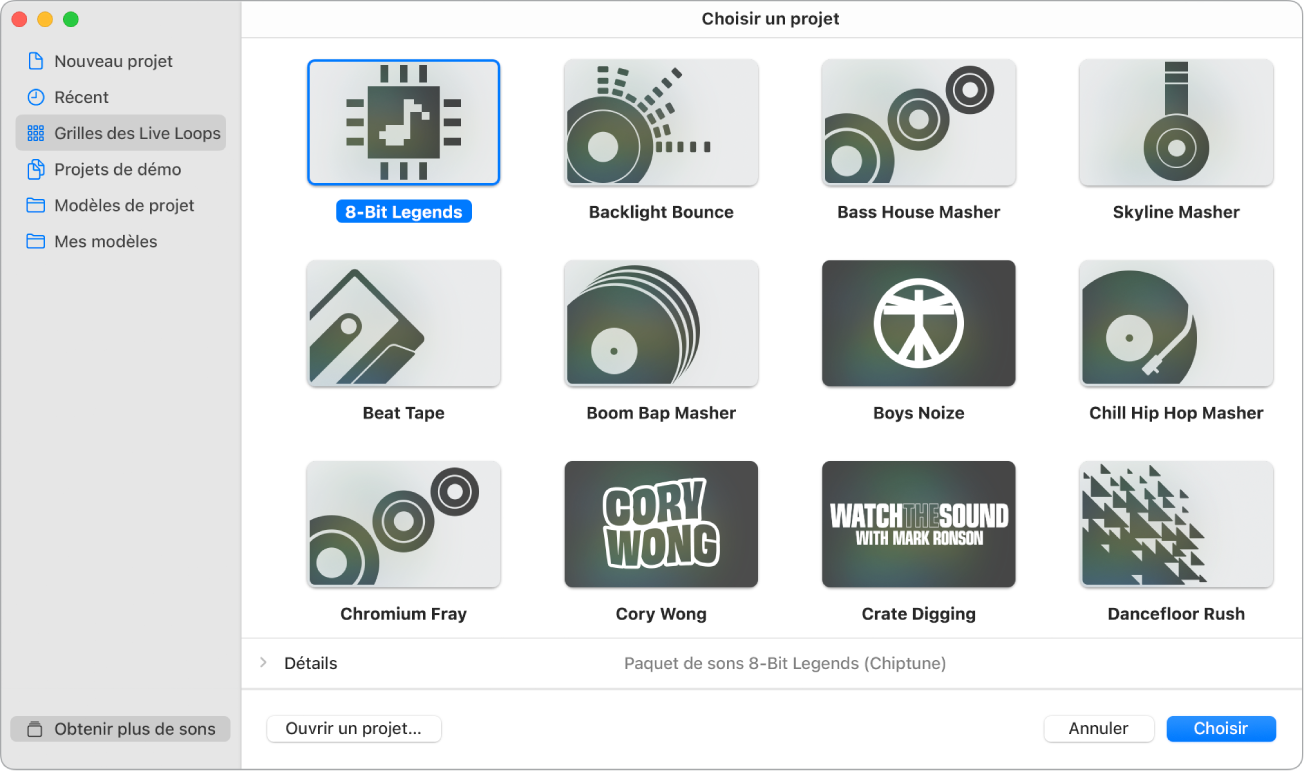Expand the Détails section
The height and width of the screenshot is (771, 1306).
[x=263, y=662]
